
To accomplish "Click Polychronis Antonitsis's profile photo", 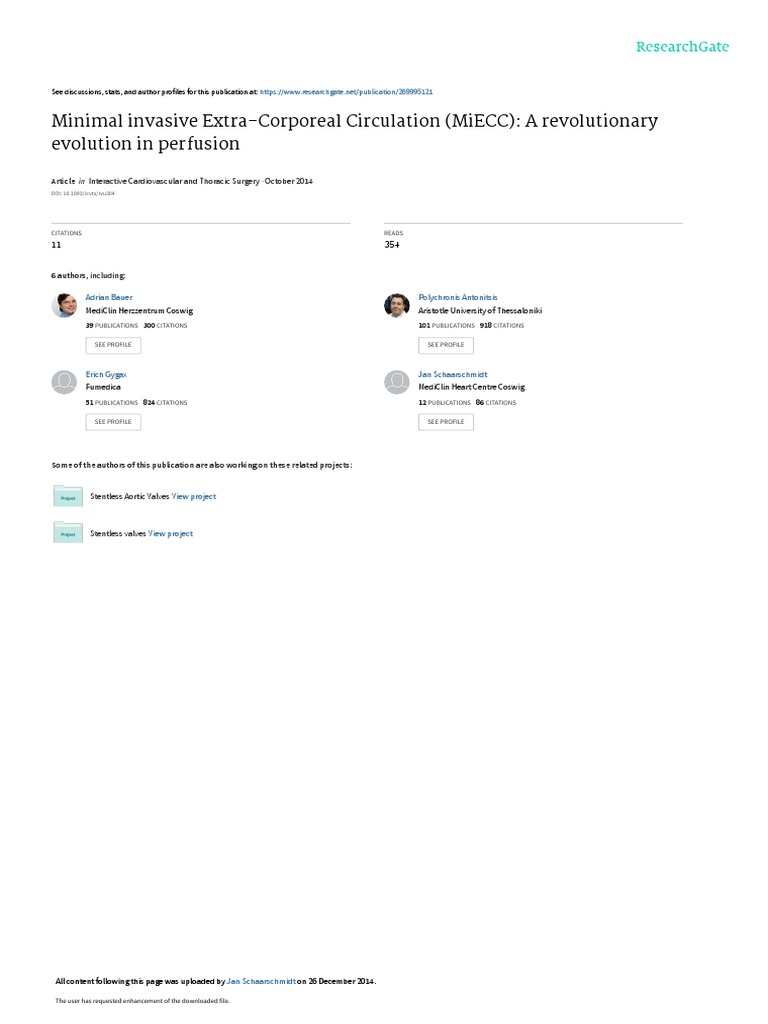I will pyautogui.click(x=397, y=305).
